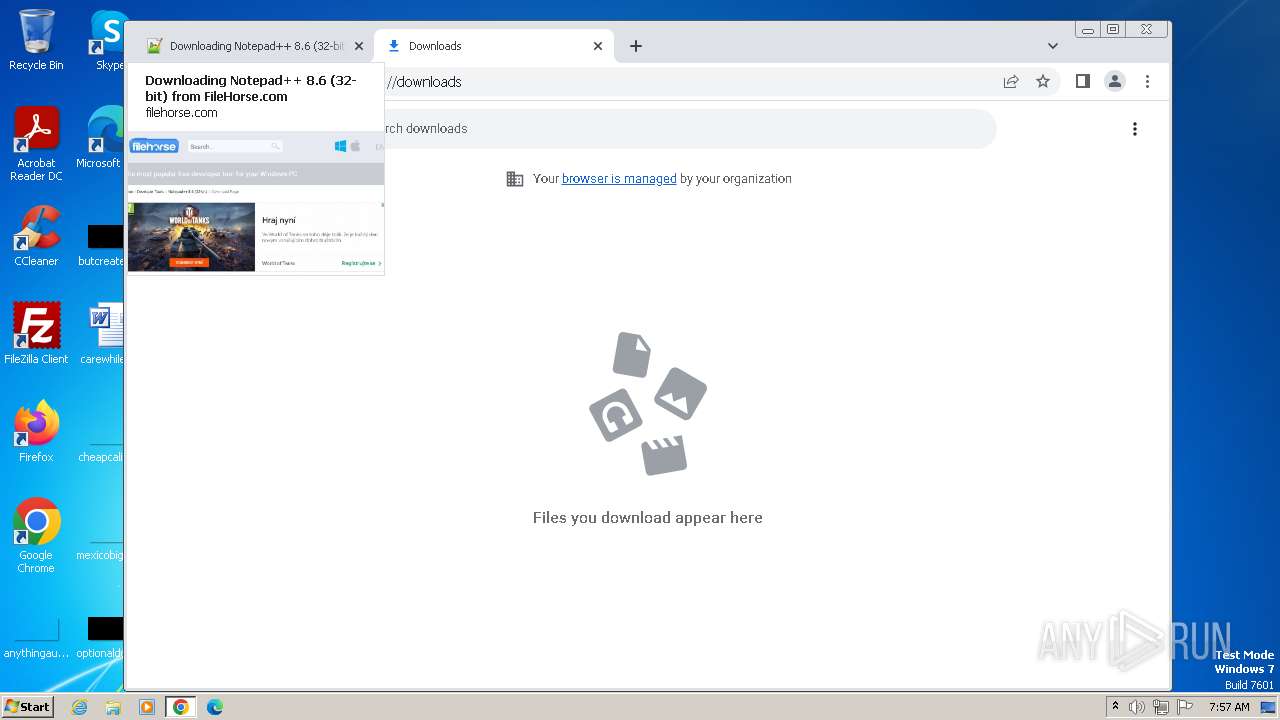Open Windows Explorer from taskbar

[x=113, y=707]
